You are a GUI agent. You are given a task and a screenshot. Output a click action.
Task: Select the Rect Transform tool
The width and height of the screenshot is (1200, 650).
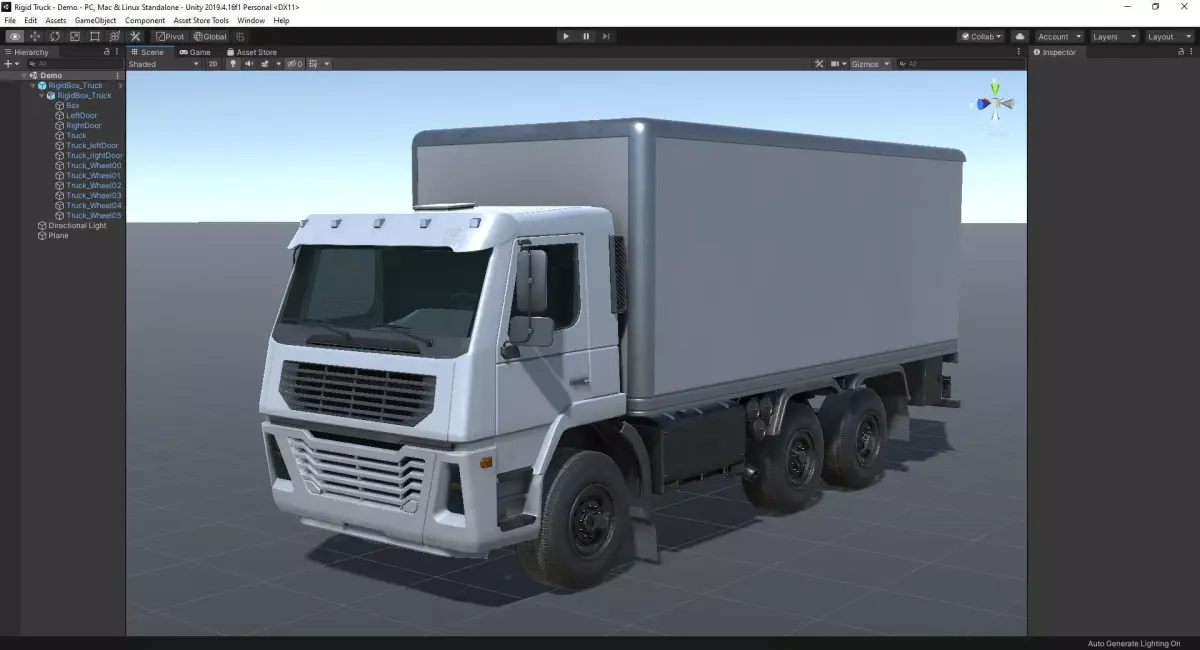coord(94,36)
